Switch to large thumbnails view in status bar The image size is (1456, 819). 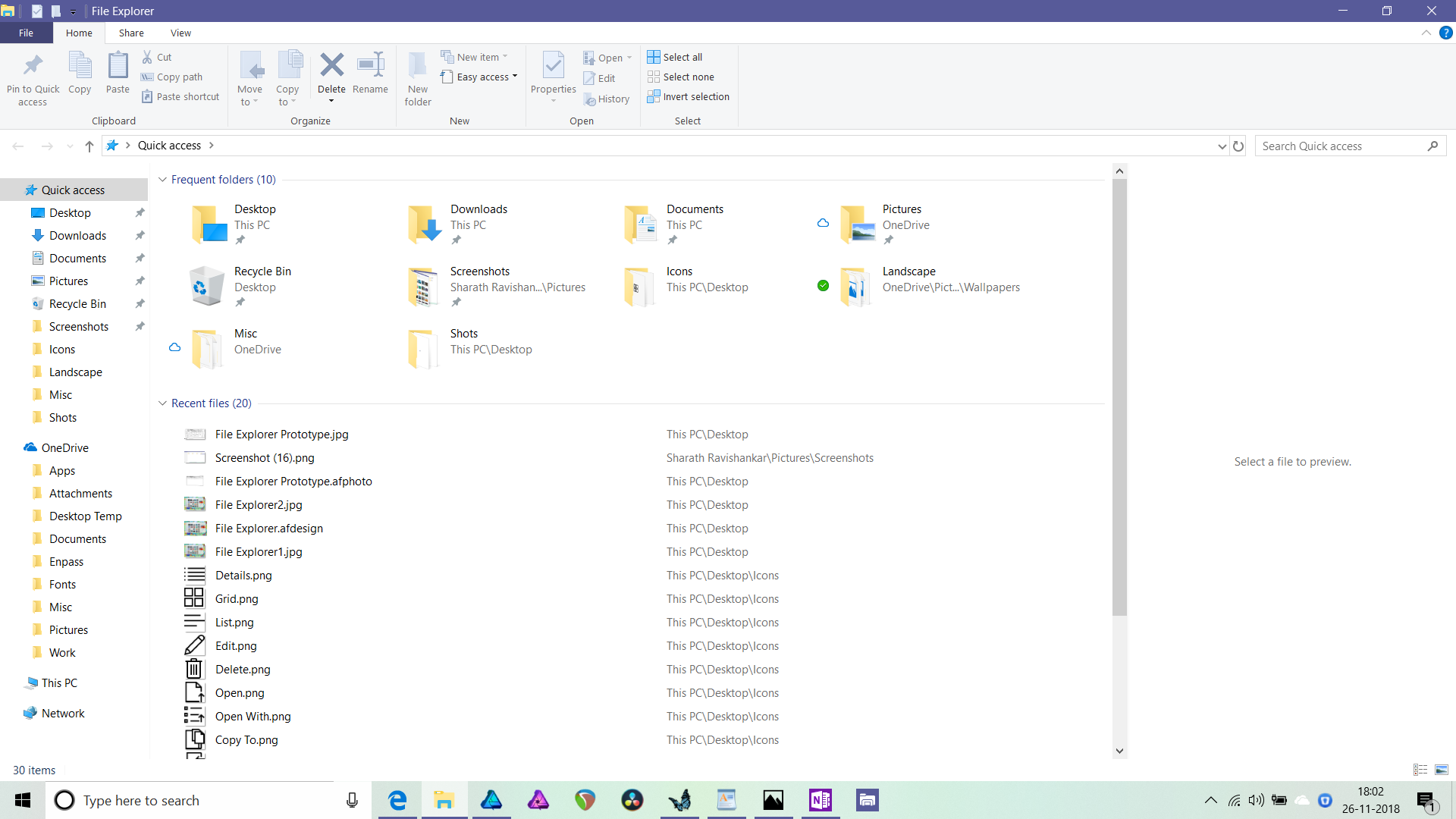(x=1442, y=770)
